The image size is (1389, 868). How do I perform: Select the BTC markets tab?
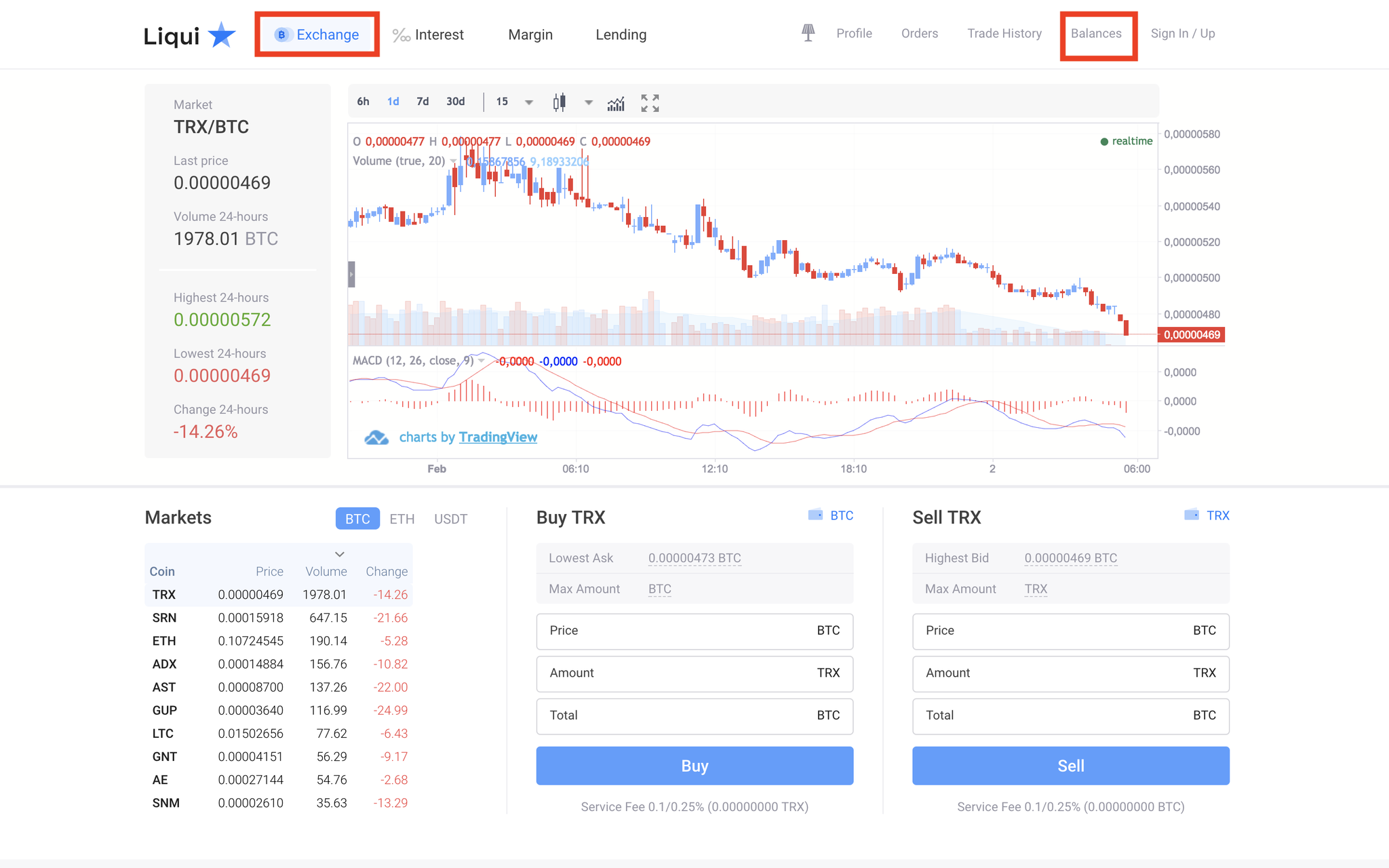click(357, 519)
